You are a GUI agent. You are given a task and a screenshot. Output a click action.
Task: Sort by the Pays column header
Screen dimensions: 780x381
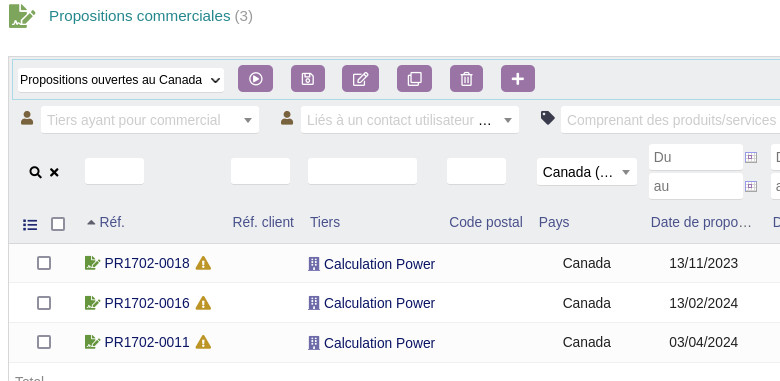(x=554, y=222)
